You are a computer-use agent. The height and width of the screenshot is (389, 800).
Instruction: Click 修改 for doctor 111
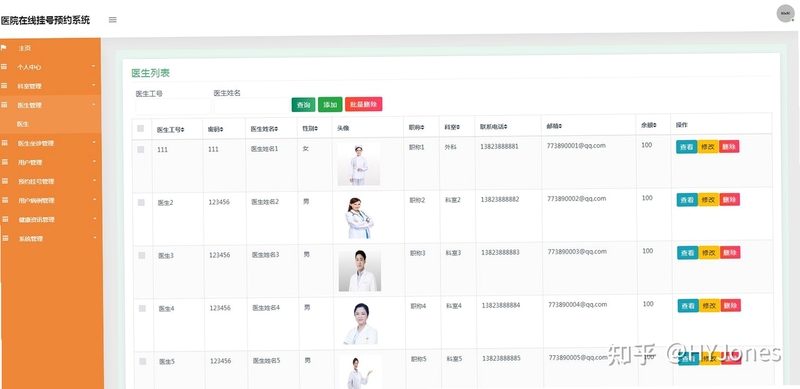(x=708, y=147)
